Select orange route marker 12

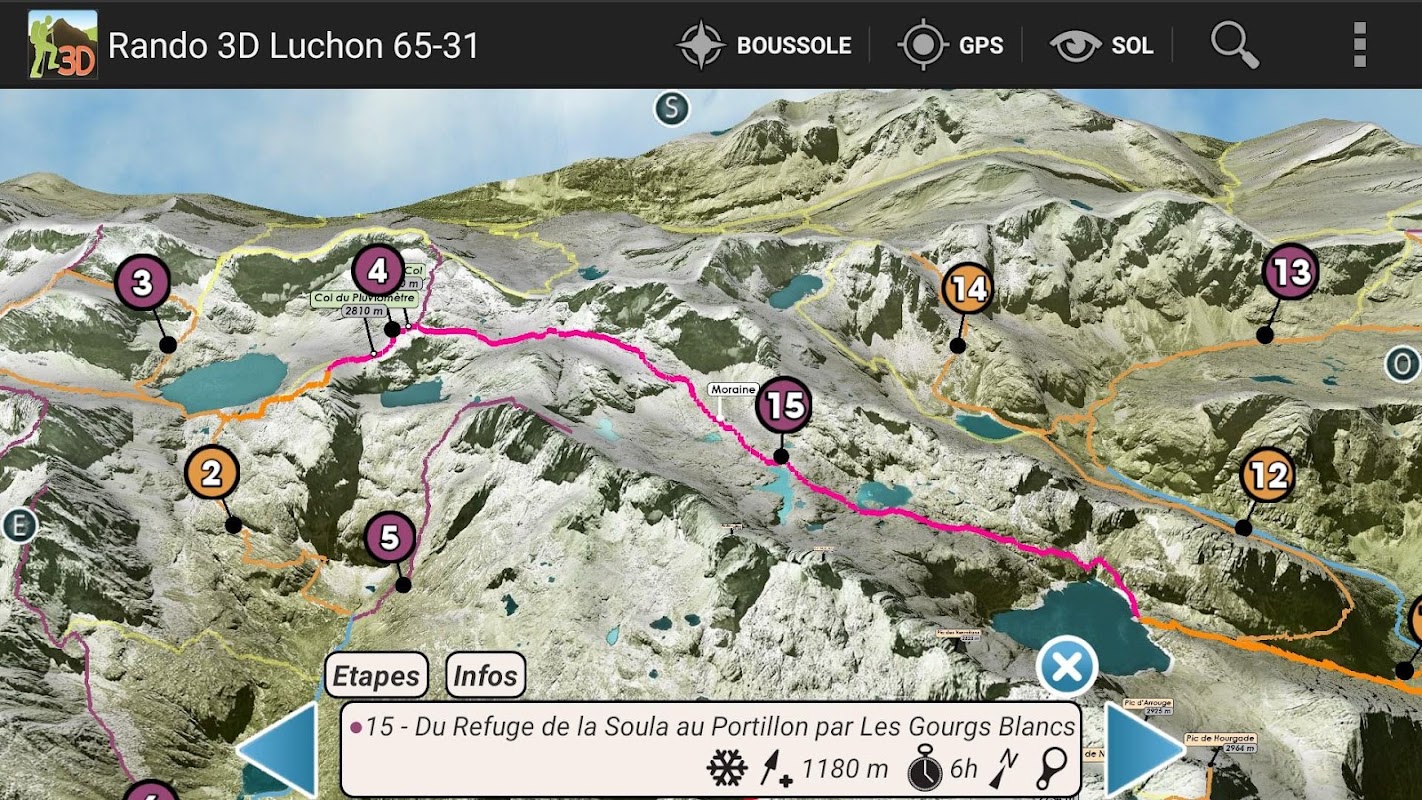pos(1268,475)
